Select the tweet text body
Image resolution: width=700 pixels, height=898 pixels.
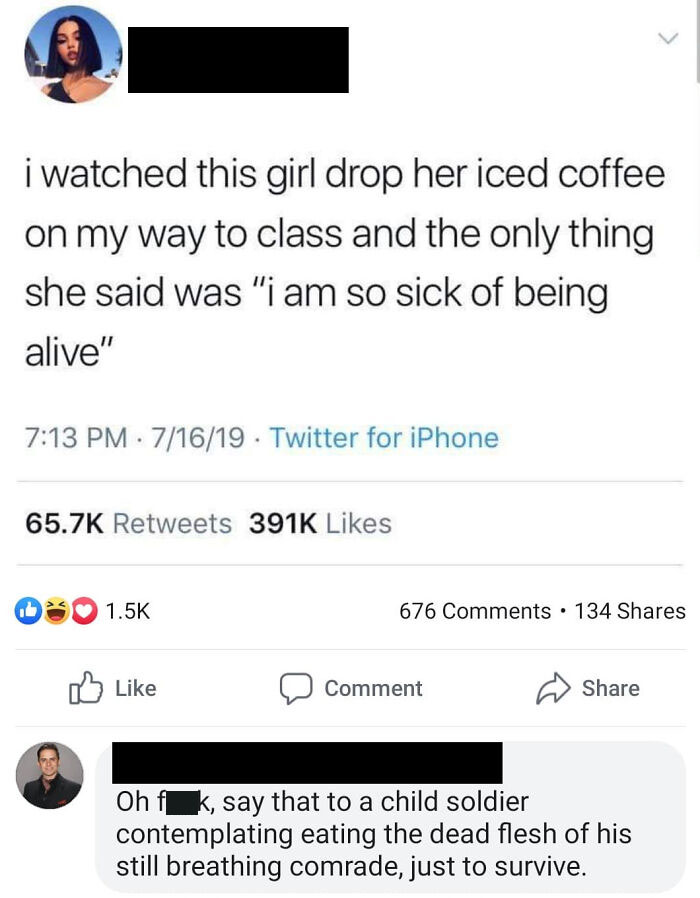340,255
